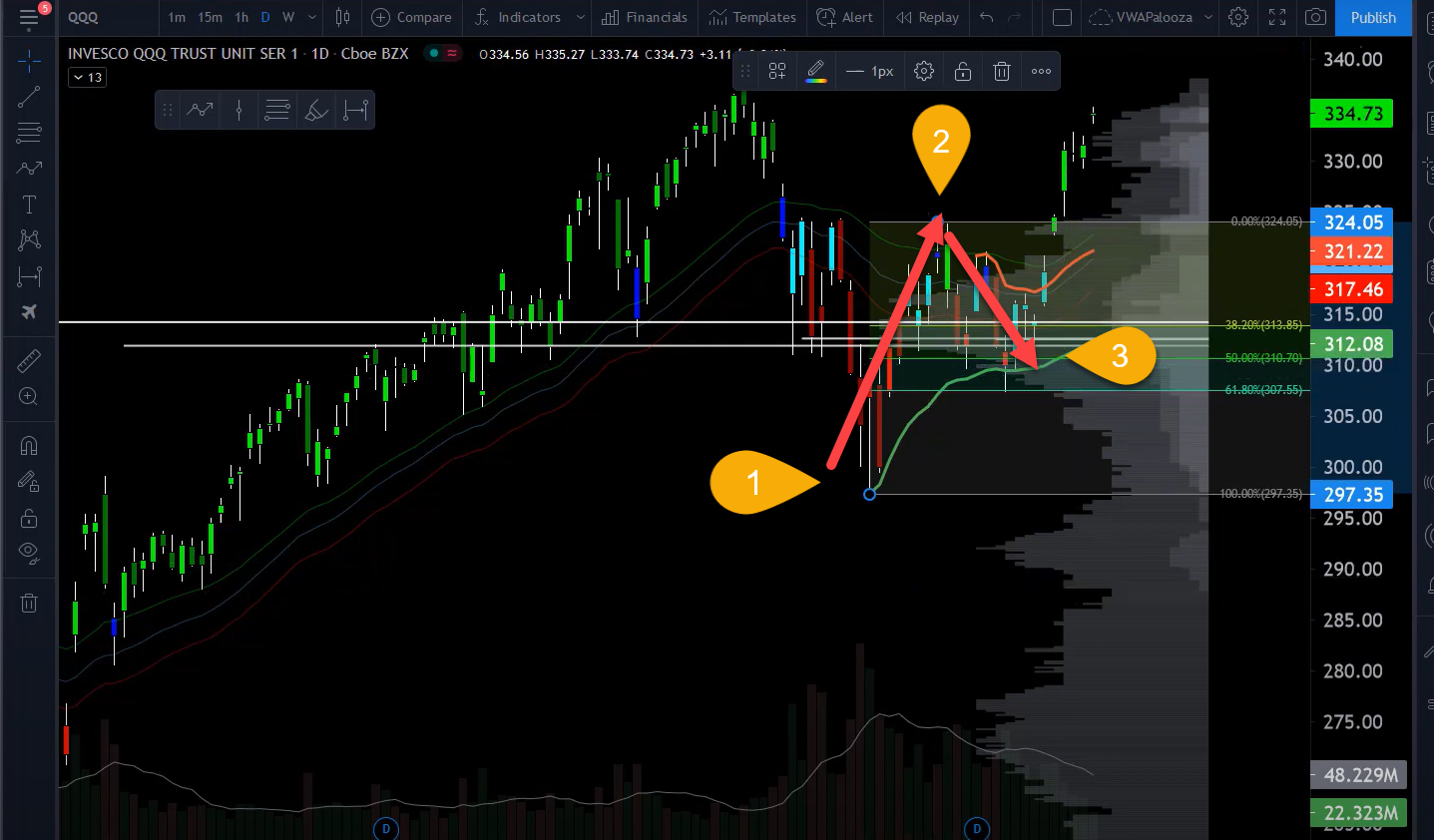The width and height of the screenshot is (1434, 840).
Task: Select the Text annotation tool
Action: tap(29, 205)
